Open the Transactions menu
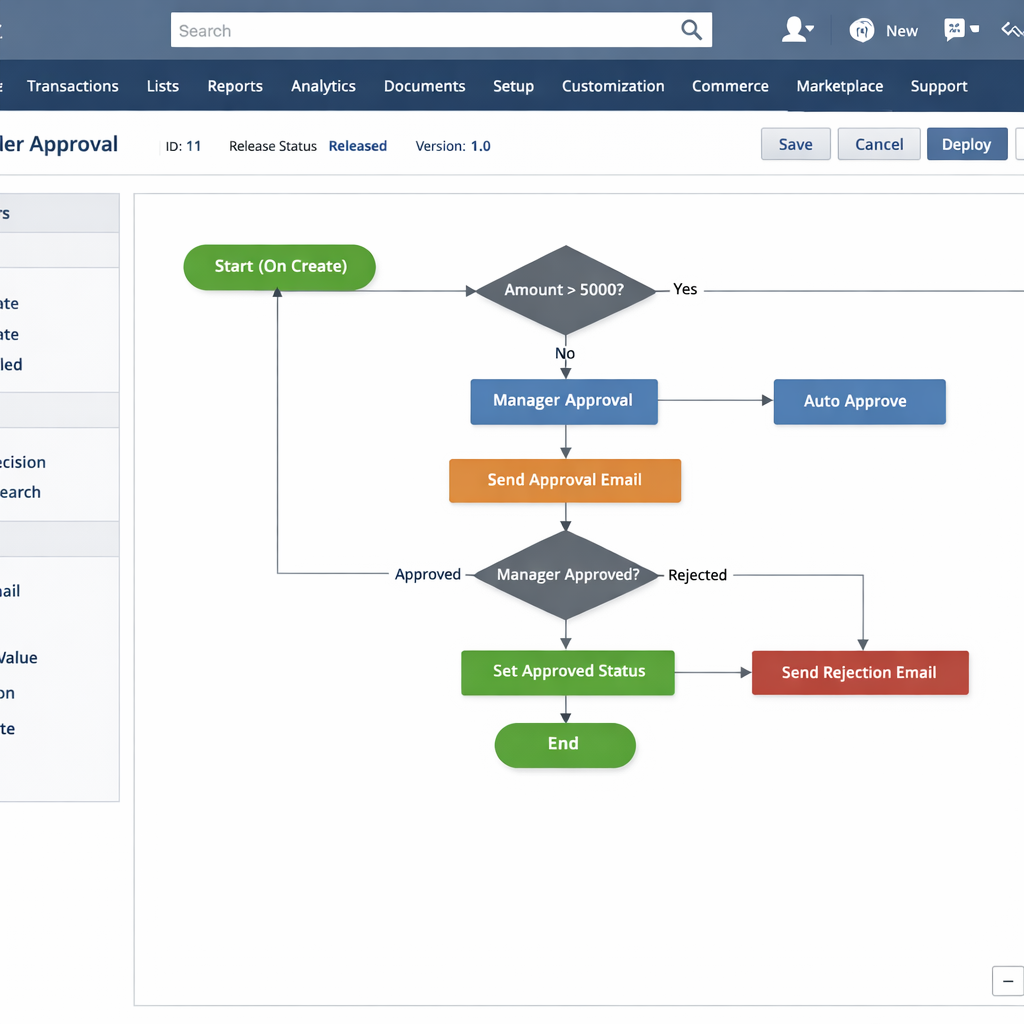This screenshot has width=1024, height=1024. (73, 86)
